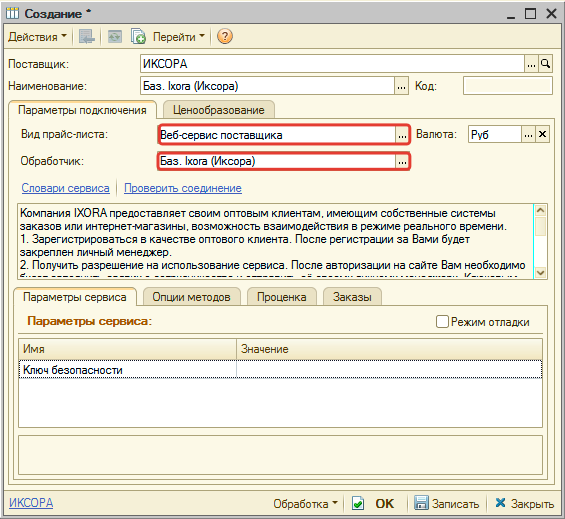565x519 pixels.
Task: Switch to the Ценообразование tab
Action: pyautogui.click(x=219, y=110)
